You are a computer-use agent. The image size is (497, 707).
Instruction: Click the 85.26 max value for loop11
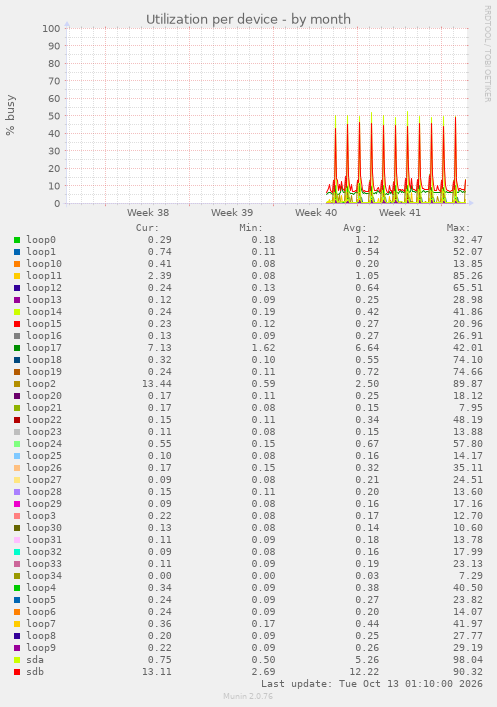click(x=468, y=276)
